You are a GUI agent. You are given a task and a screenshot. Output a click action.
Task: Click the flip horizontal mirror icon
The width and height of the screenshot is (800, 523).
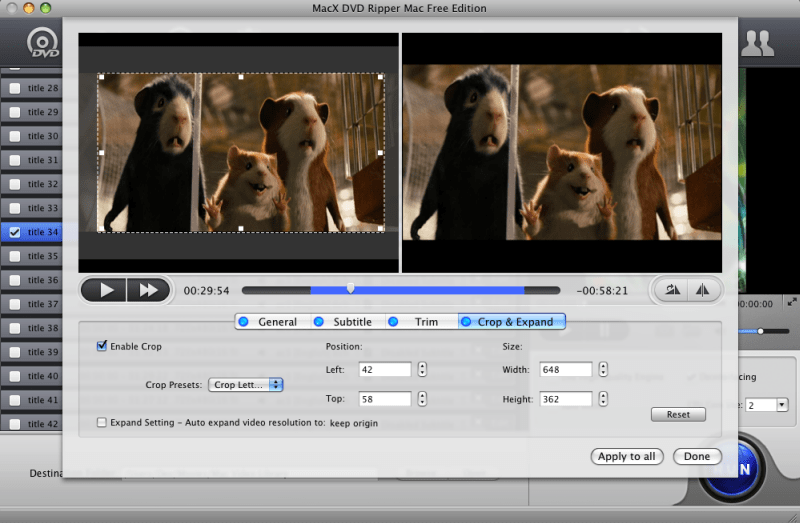(x=703, y=290)
